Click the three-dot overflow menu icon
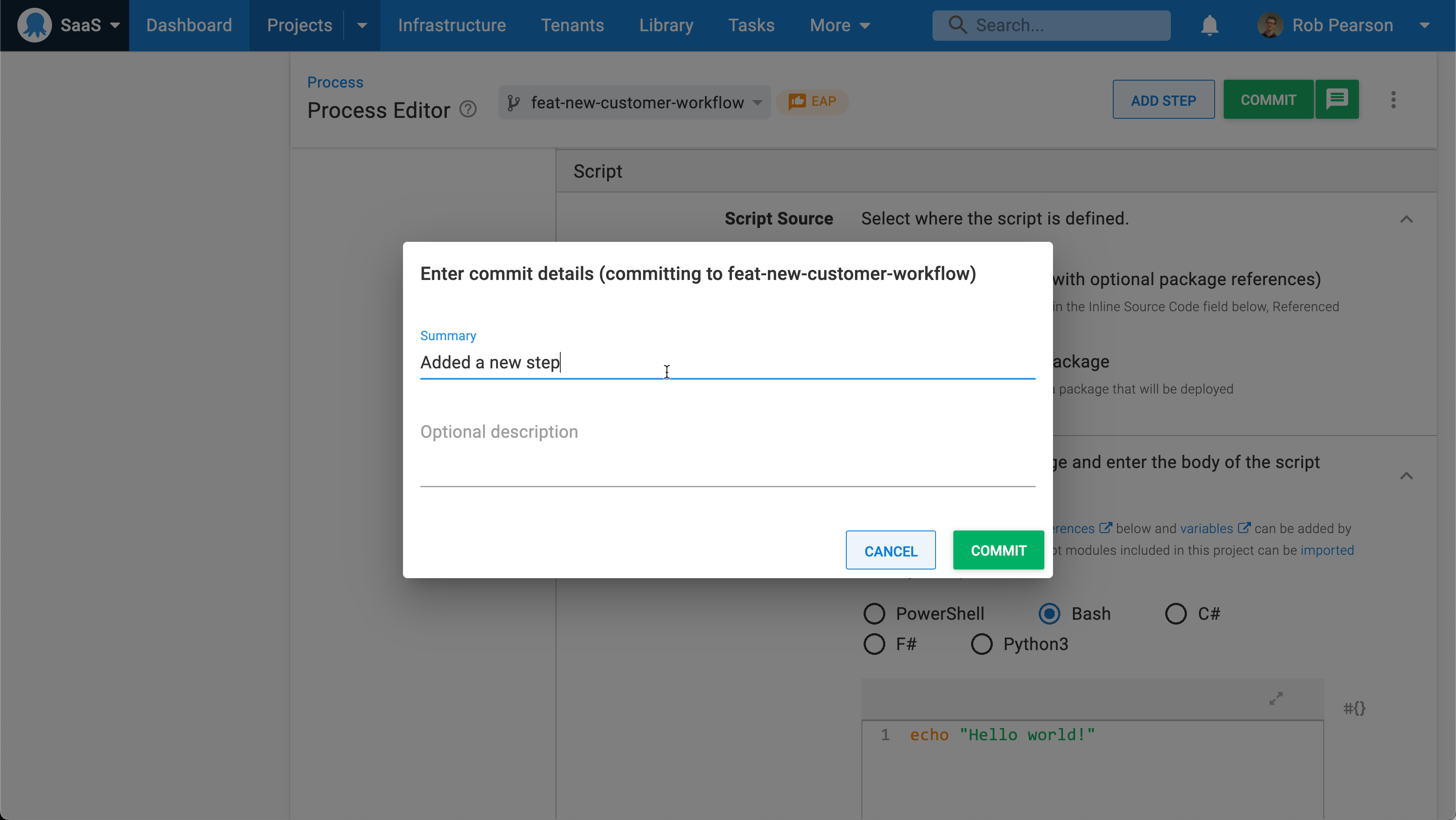This screenshot has height=820, width=1456. [1393, 99]
